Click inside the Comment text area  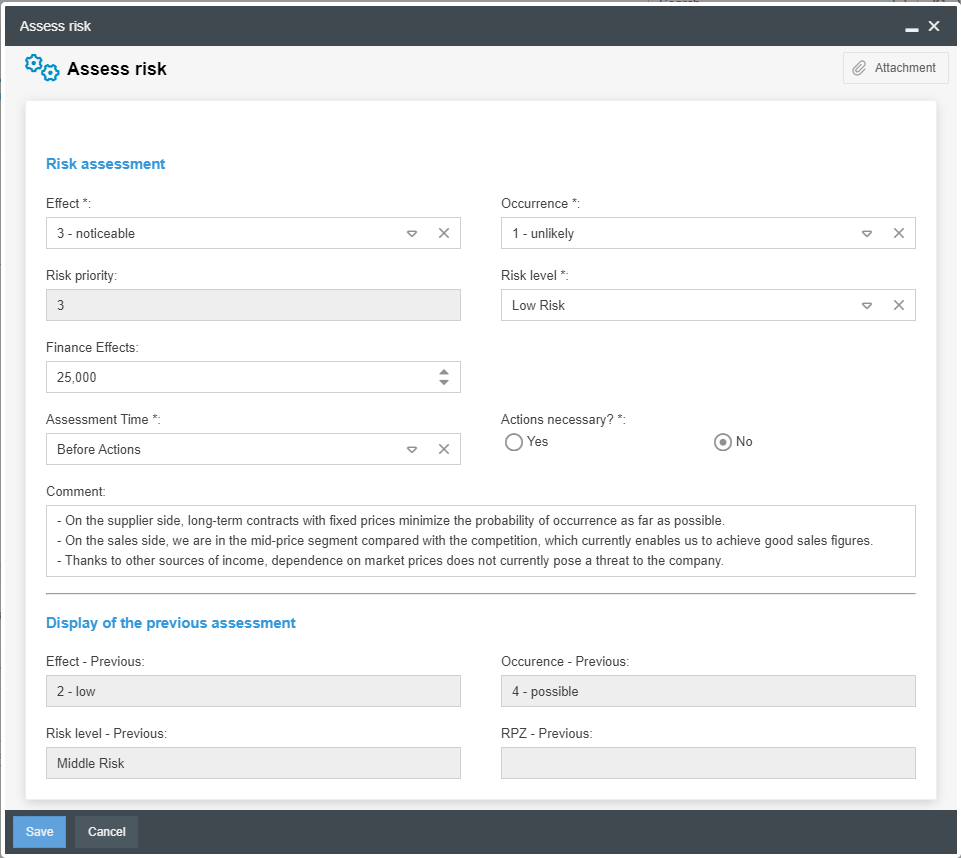click(480, 541)
